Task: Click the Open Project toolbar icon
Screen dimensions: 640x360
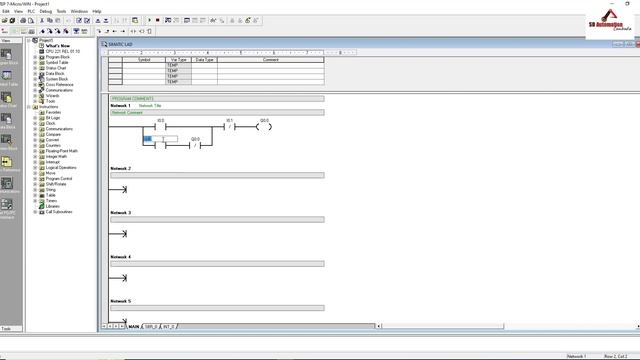Action: coord(4,20)
